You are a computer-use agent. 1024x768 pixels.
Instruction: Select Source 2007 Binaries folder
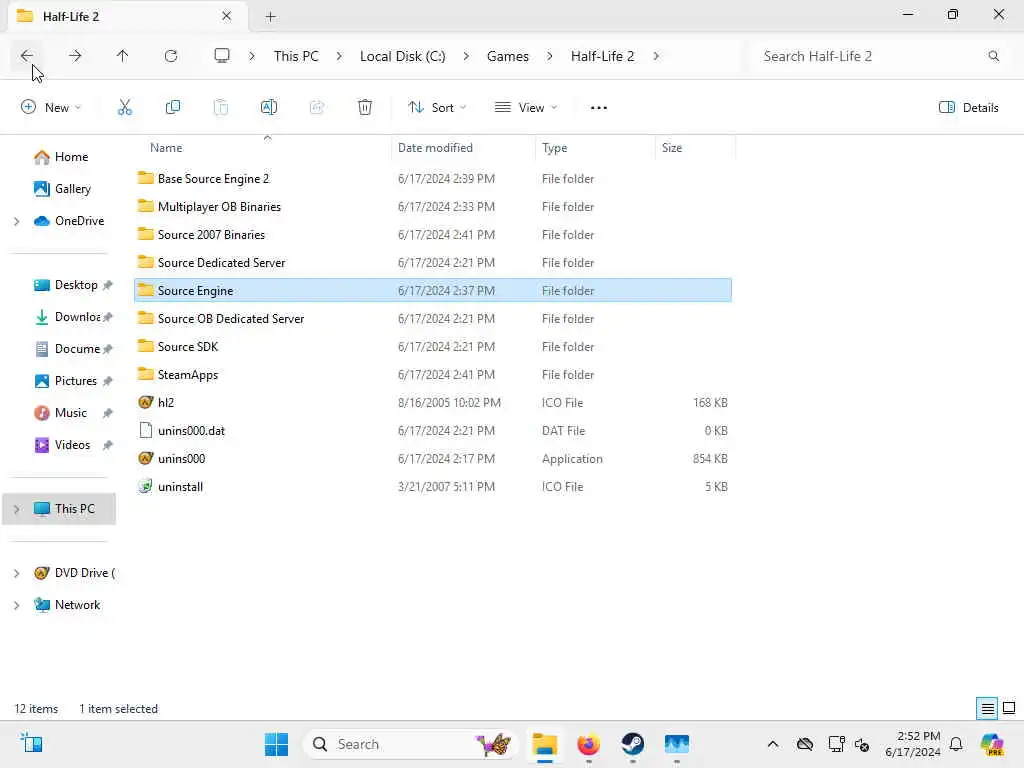(432, 235)
